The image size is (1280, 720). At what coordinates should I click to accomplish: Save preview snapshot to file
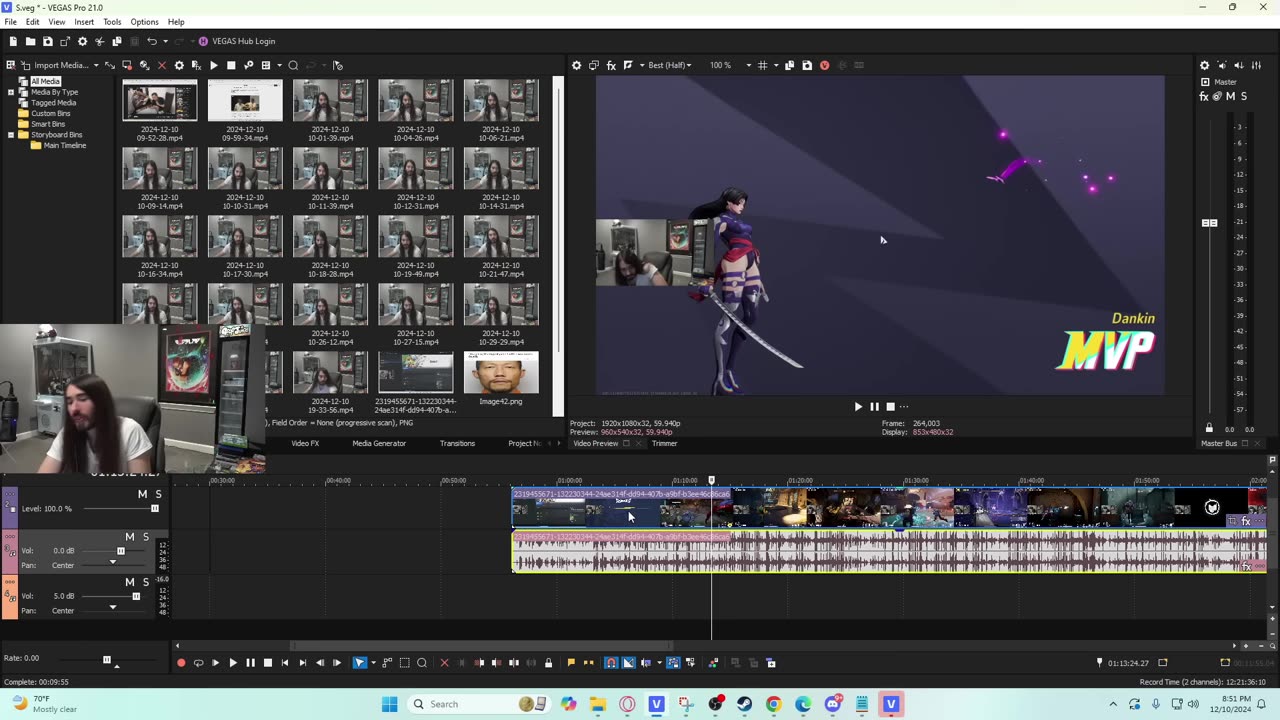click(x=807, y=65)
